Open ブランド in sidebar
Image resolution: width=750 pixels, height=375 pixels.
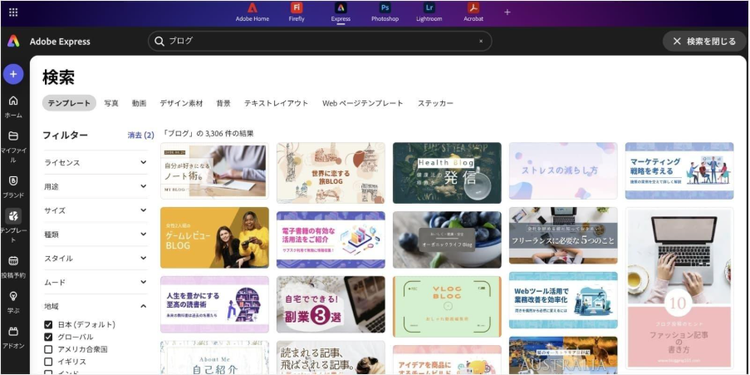click(x=13, y=187)
